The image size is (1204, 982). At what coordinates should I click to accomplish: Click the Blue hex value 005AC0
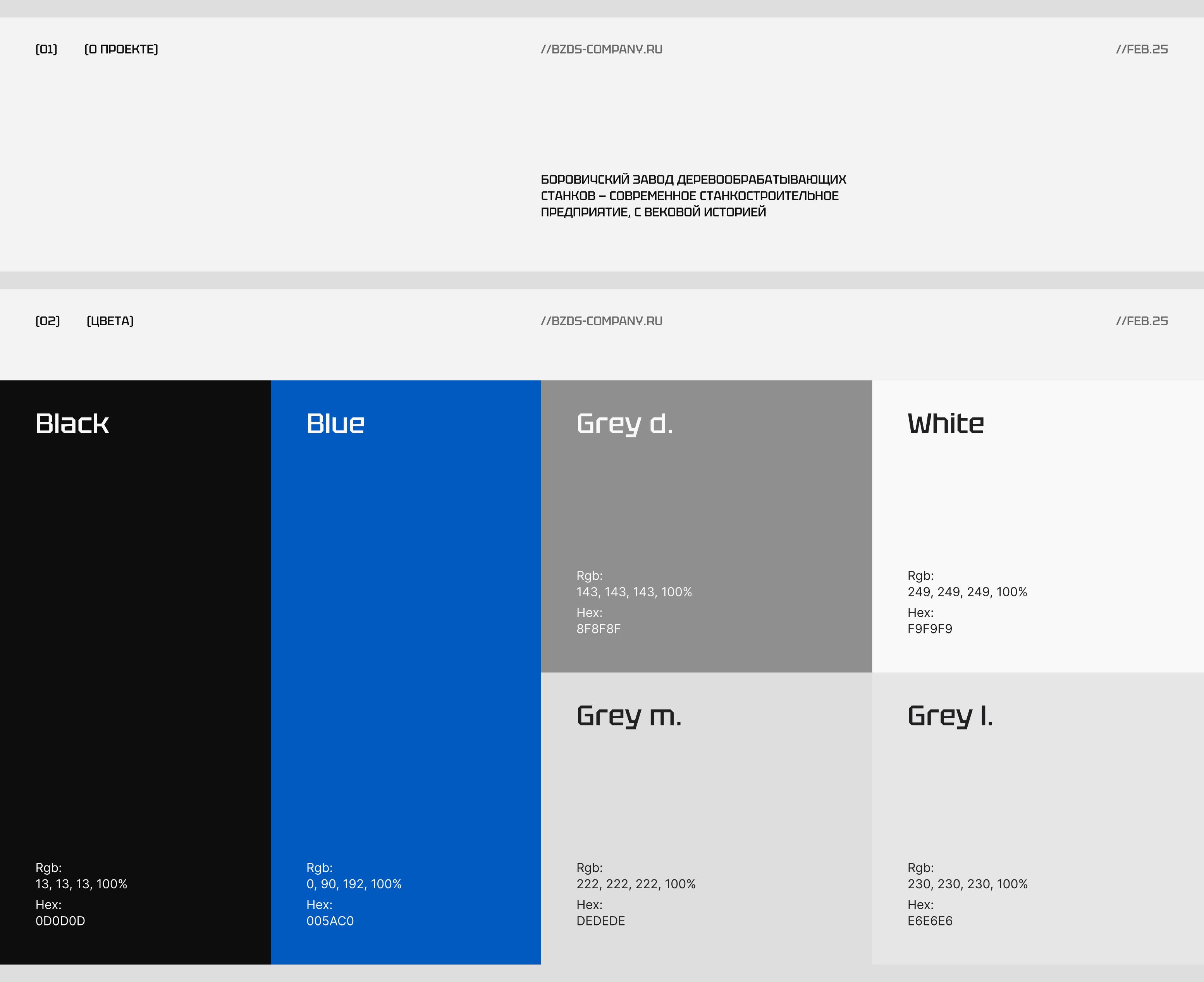pyautogui.click(x=330, y=921)
